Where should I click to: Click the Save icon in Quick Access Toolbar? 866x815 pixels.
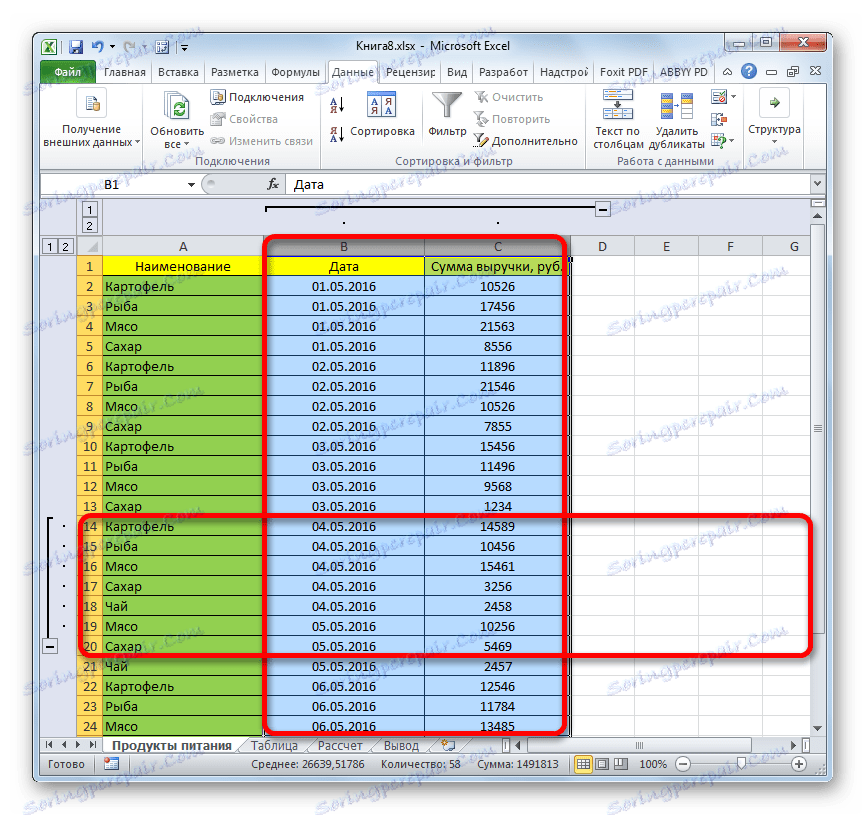pyautogui.click(x=75, y=46)
